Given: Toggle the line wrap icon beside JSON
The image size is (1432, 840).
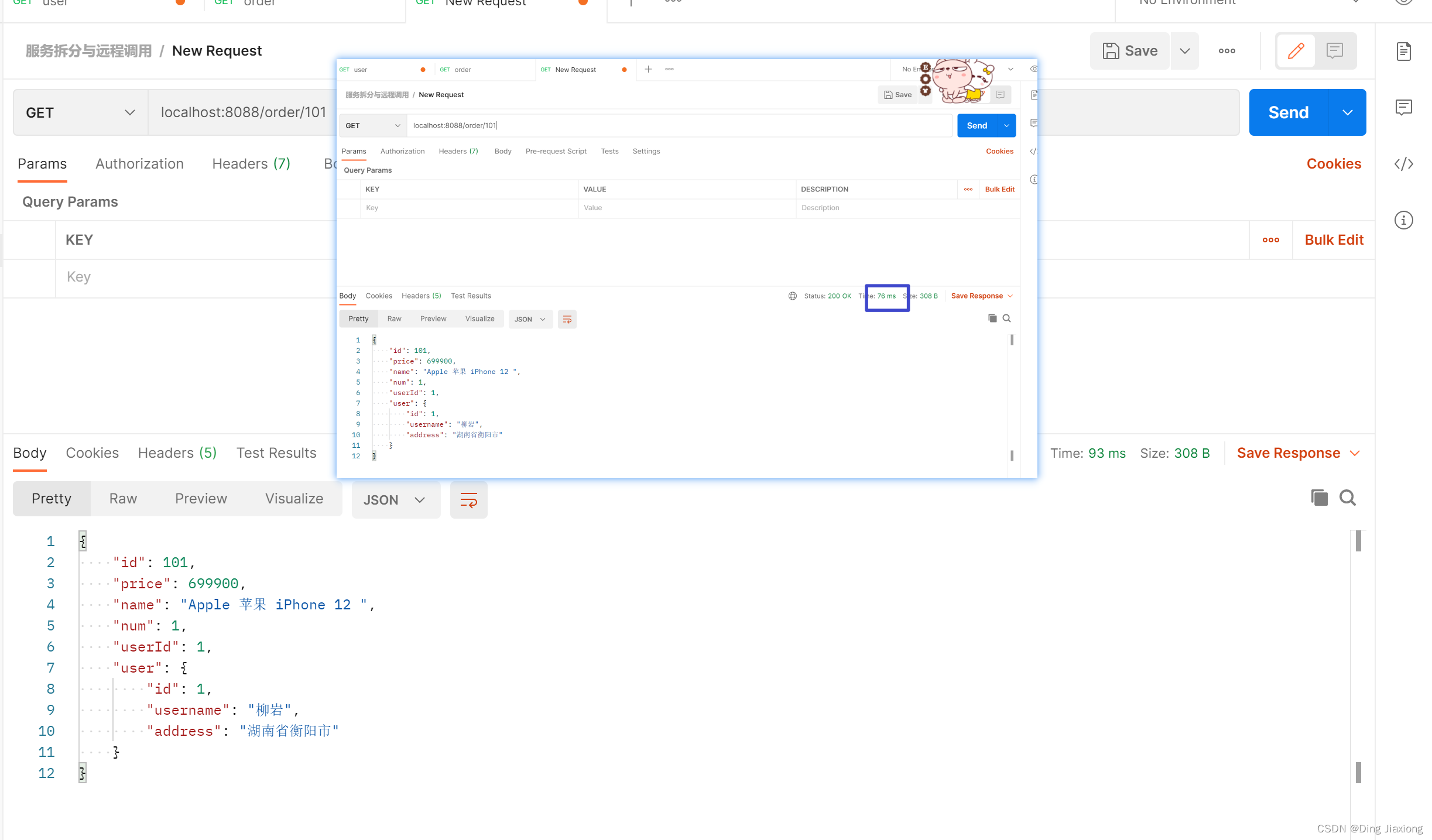Looking at the screenshot, I should click(468, 500).
